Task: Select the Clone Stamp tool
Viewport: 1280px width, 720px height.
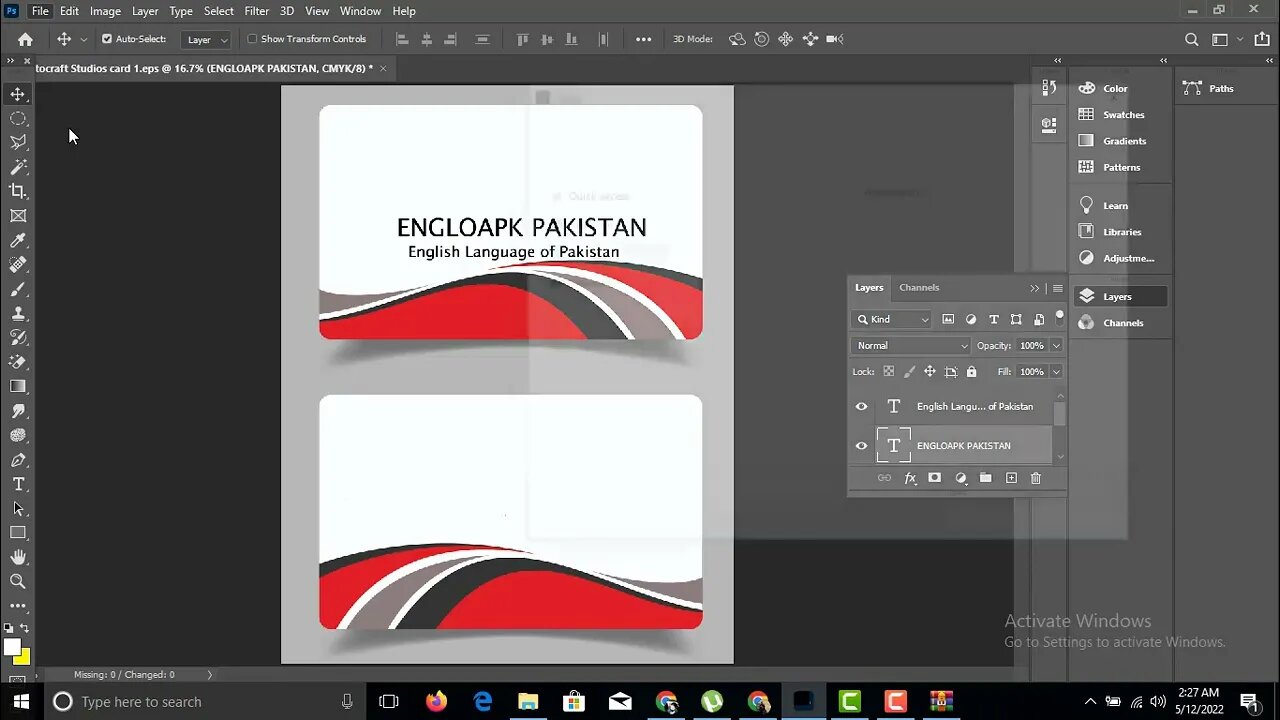Action: pos(18,313)
